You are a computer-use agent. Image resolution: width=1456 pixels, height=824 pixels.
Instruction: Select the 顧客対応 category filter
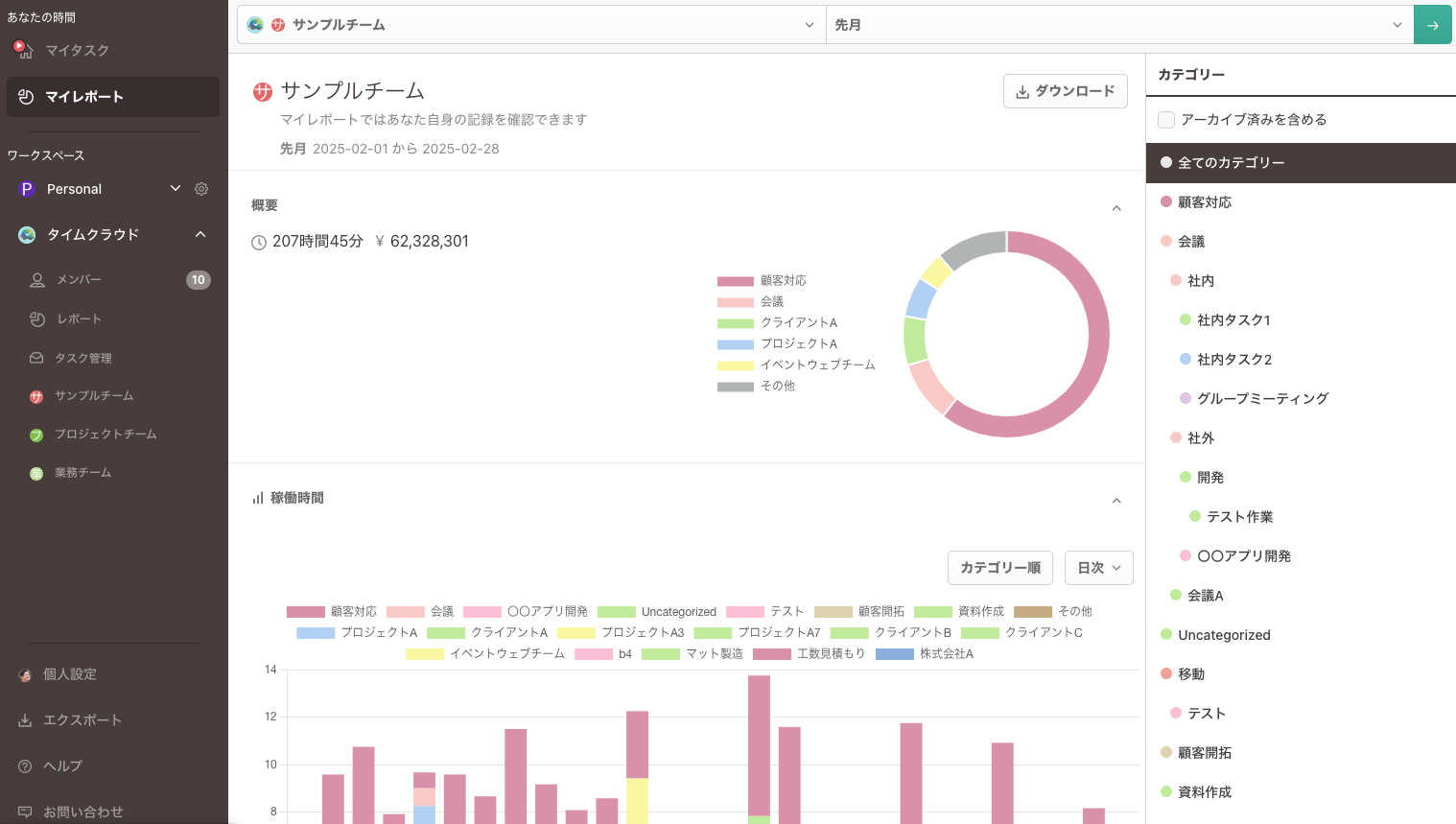[1205, 202]
